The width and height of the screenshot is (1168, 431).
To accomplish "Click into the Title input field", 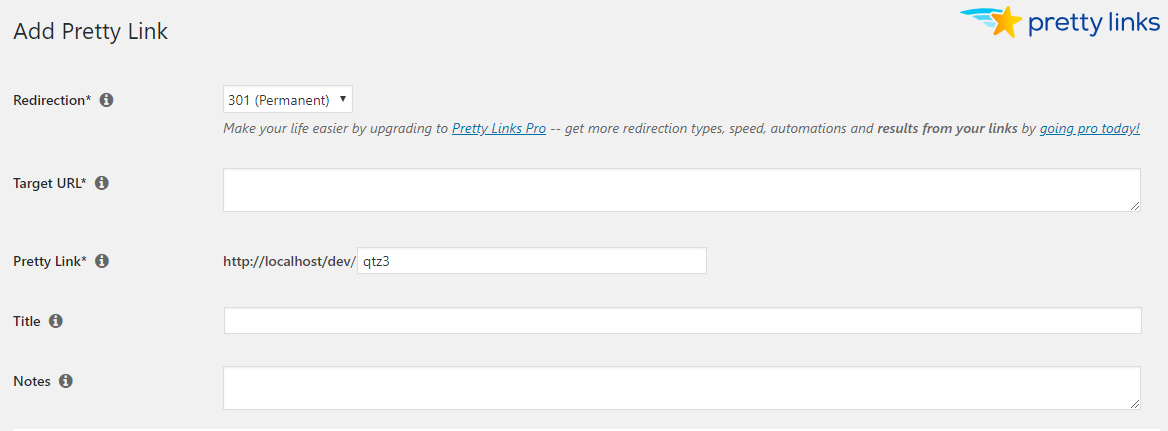I will (682, 321).
